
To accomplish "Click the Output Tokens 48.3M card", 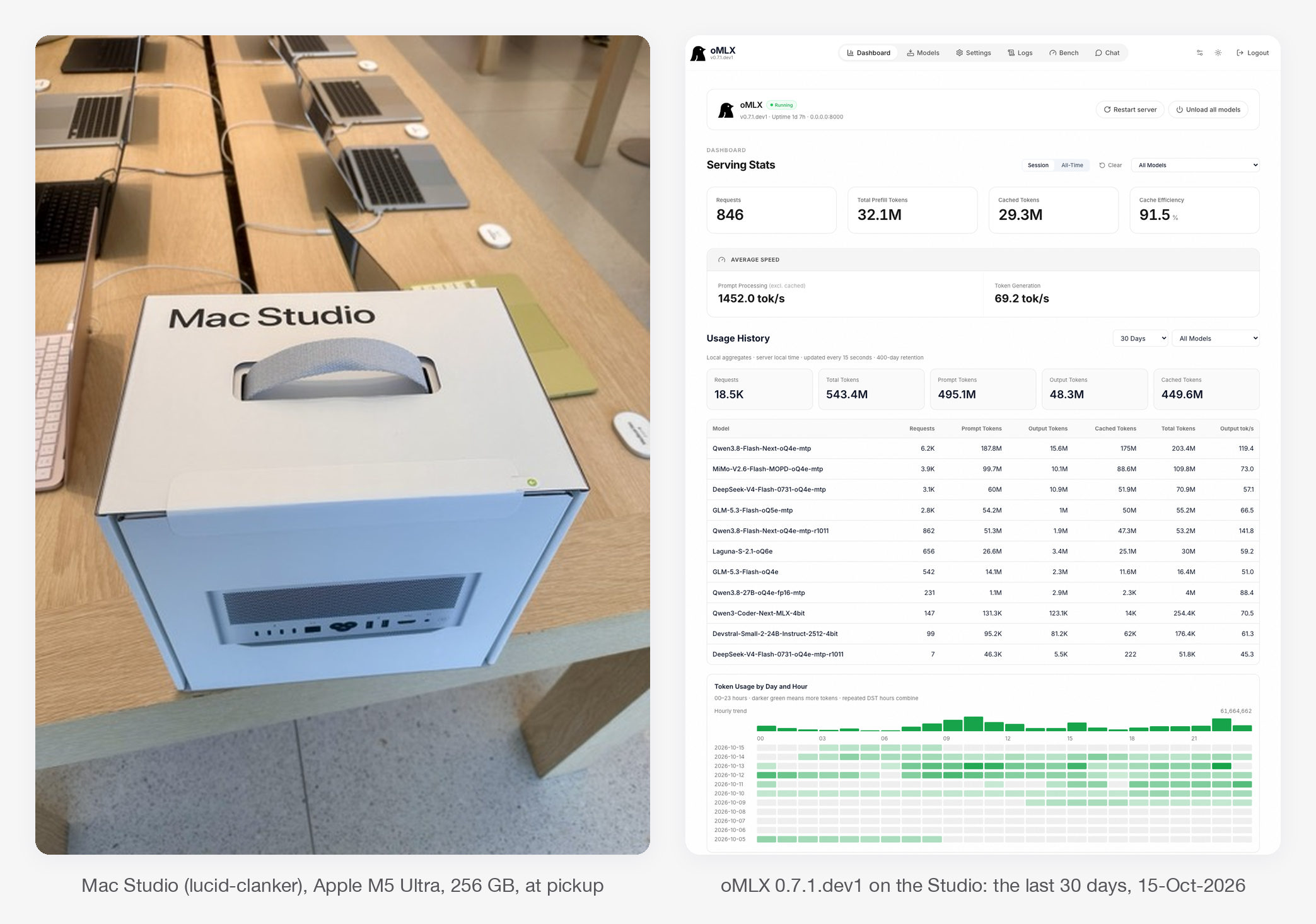I will coord(1094,390).
